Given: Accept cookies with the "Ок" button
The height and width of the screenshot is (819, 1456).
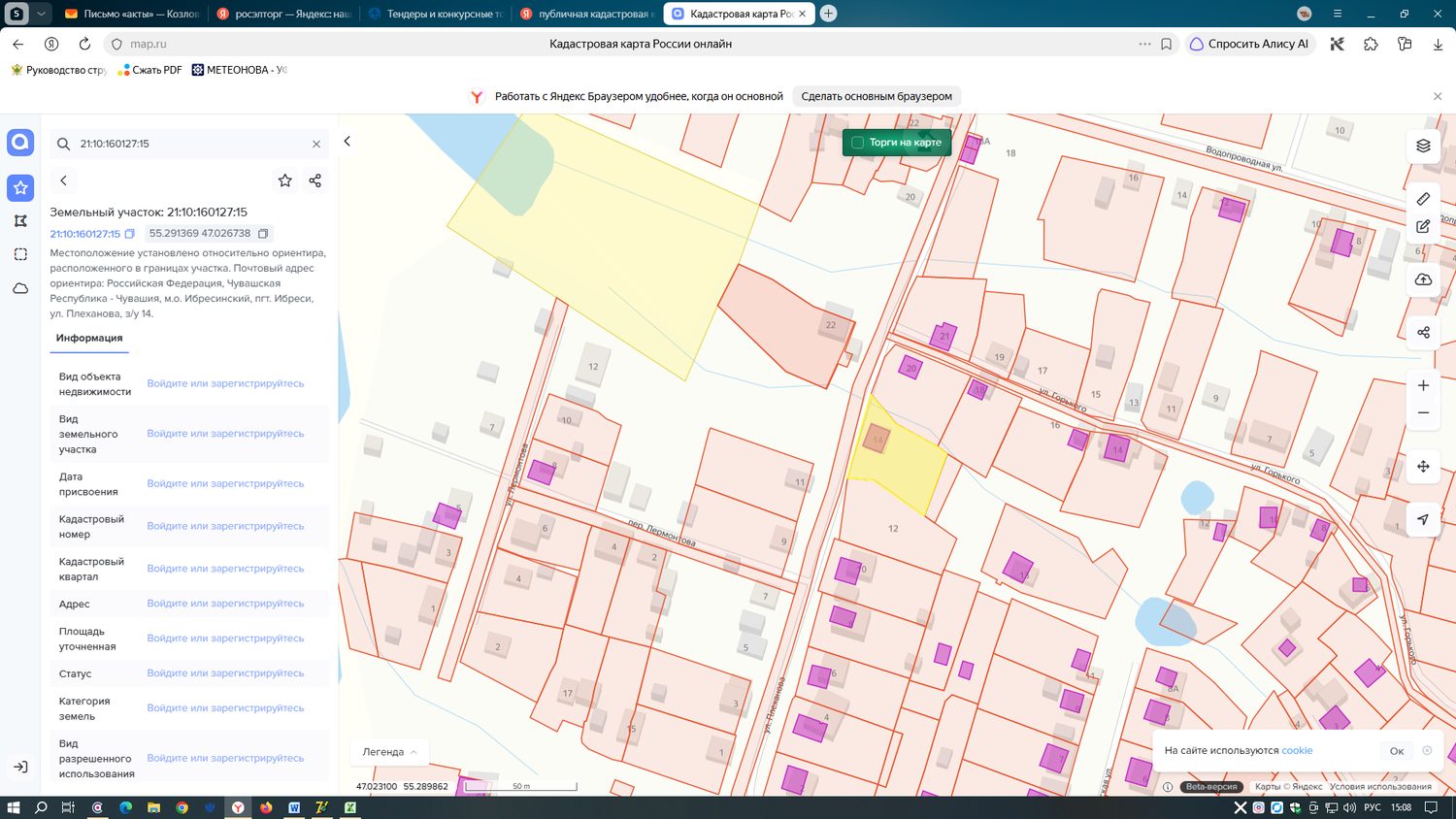Looking at the screenshot, I should [1397, 751].
